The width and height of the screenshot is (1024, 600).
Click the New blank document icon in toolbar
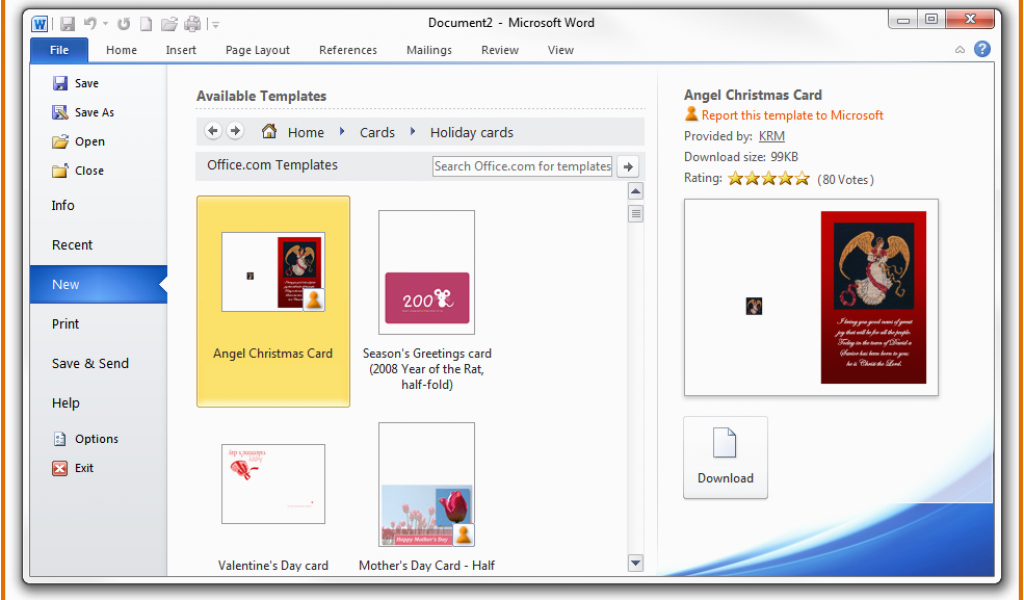(x=146, y=24)
